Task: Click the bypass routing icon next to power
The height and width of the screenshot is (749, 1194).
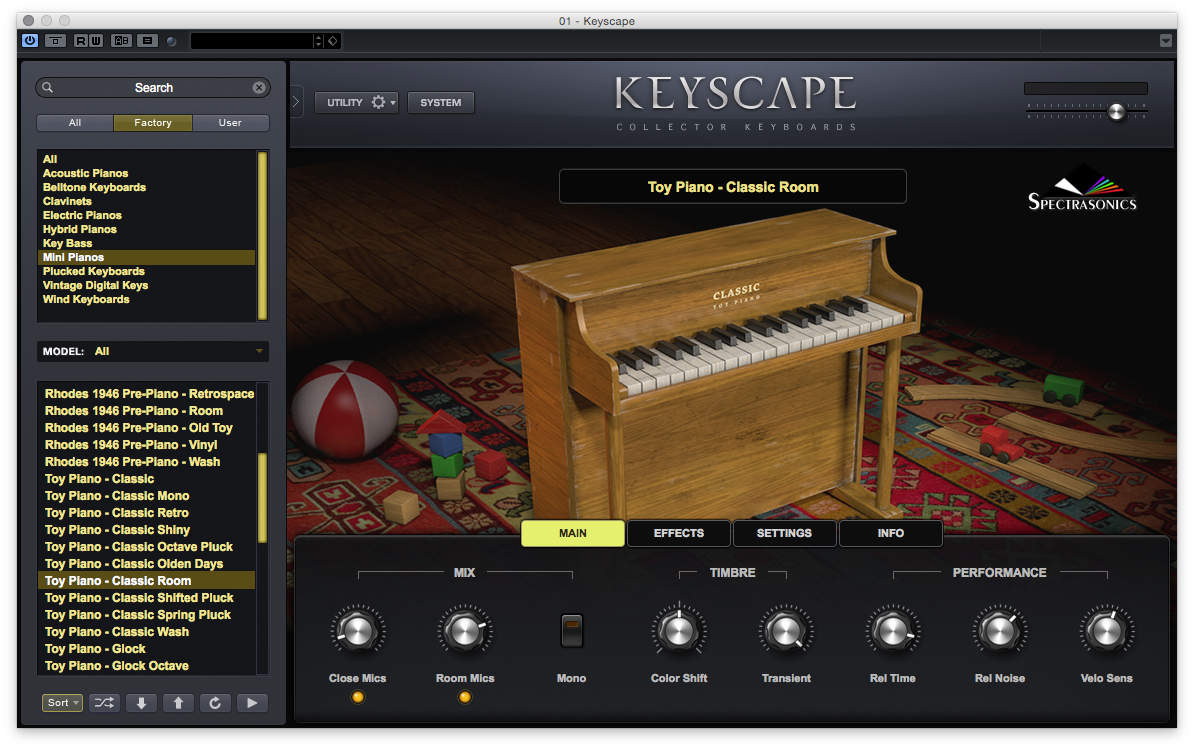Action: click(x=56, y=40)
